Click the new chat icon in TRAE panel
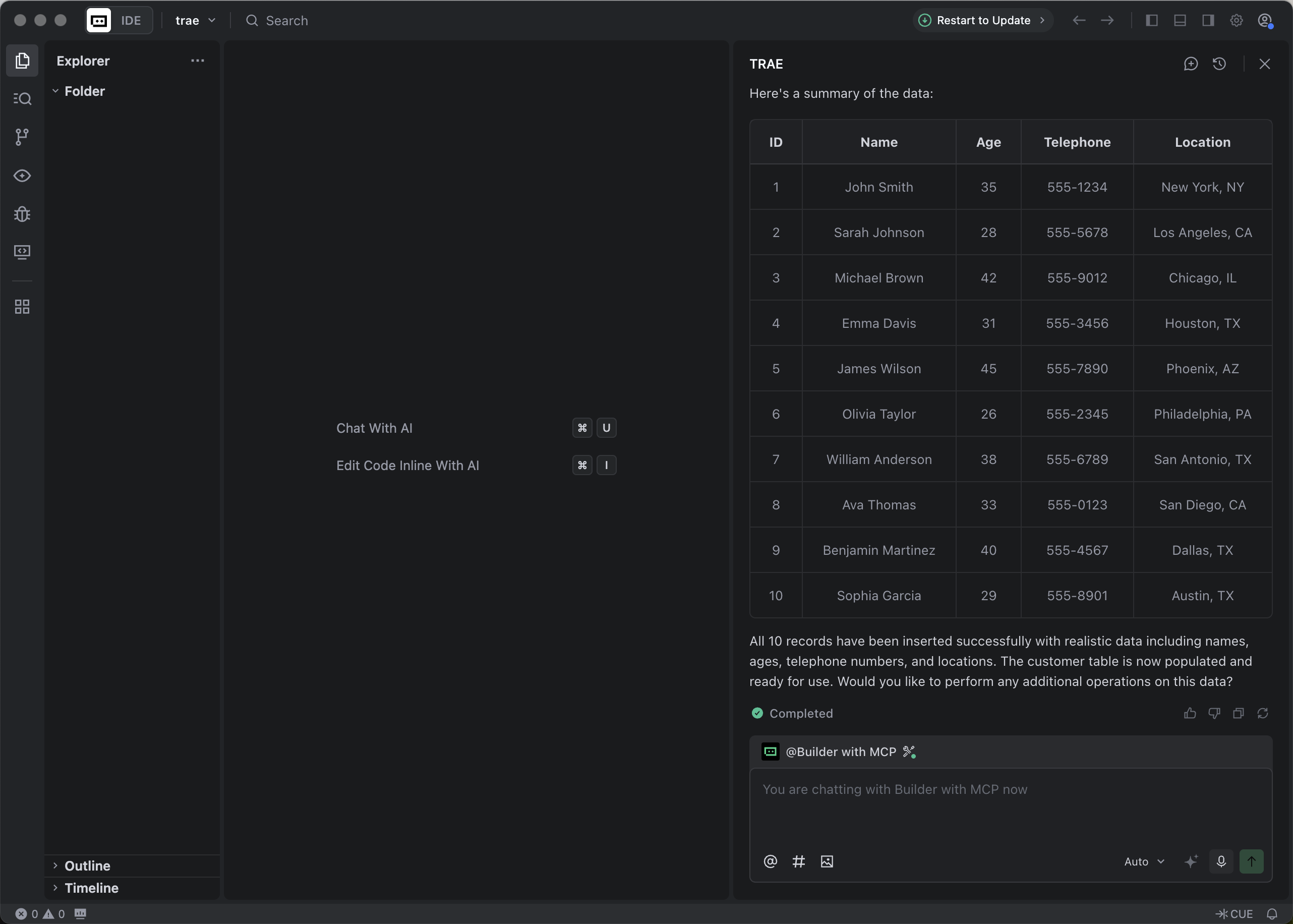Screen dimensions: 1293x924 click(x=1191, y=64)
